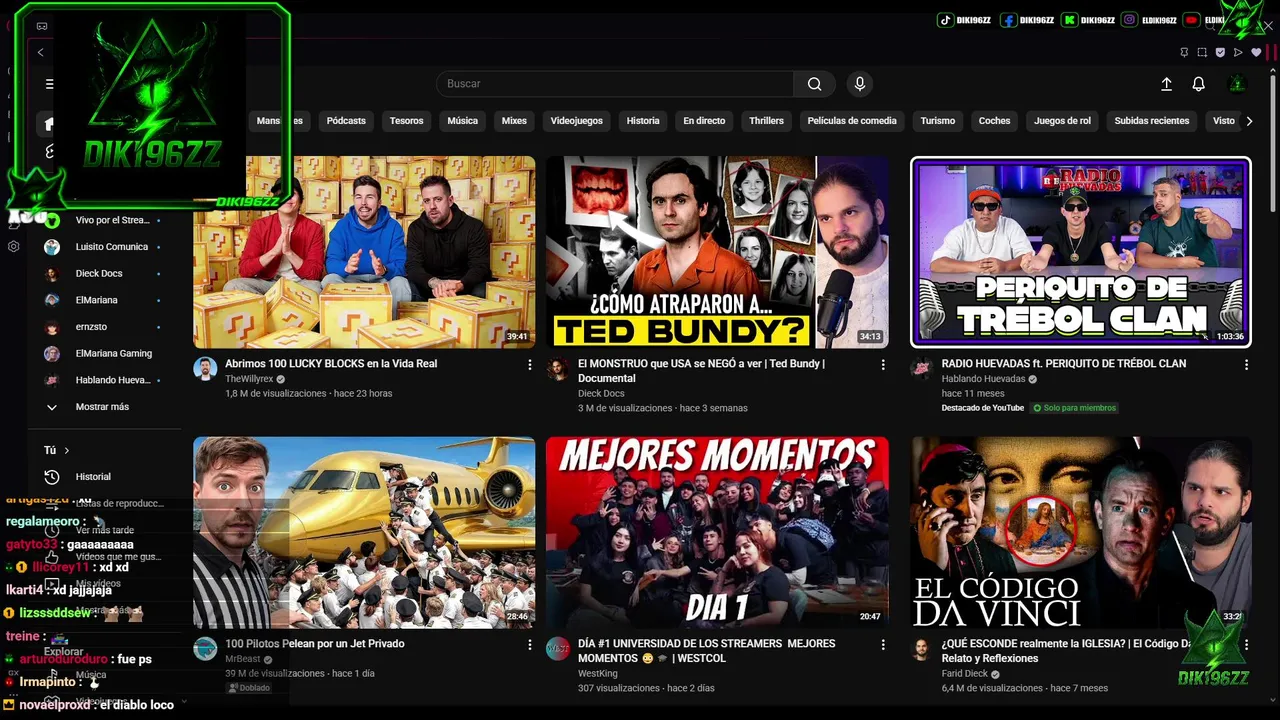Select the Historia chip
The height and width of the screenshot is (720, 1280).
(x=643, y=121)
